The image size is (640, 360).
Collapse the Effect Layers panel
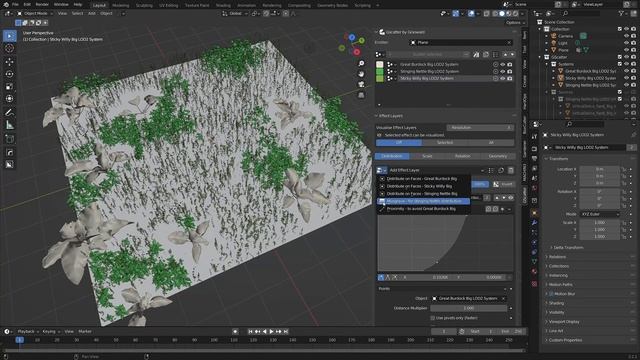click(377, 116)
